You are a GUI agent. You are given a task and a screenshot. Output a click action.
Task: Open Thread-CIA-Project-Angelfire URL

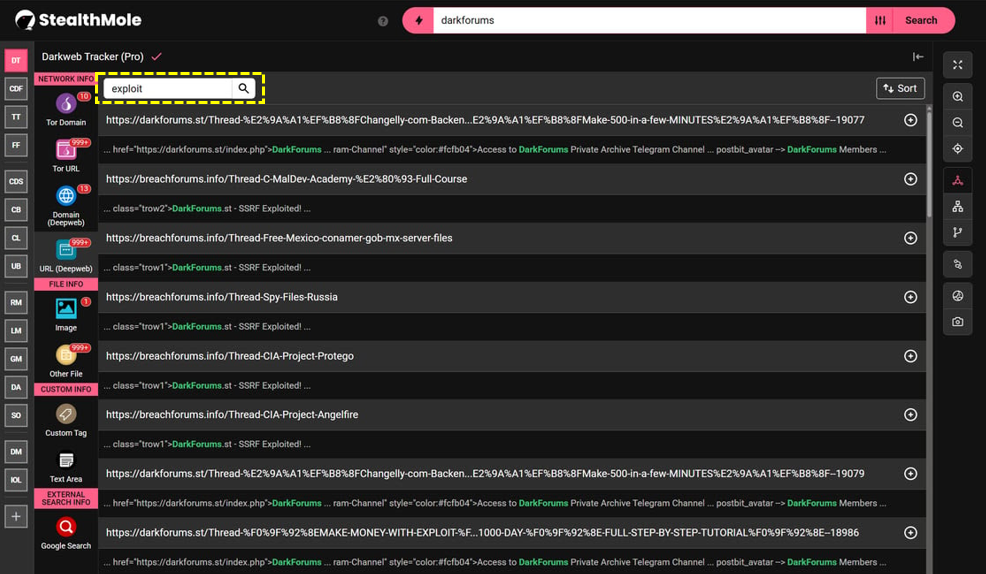[x=232, y=415]
